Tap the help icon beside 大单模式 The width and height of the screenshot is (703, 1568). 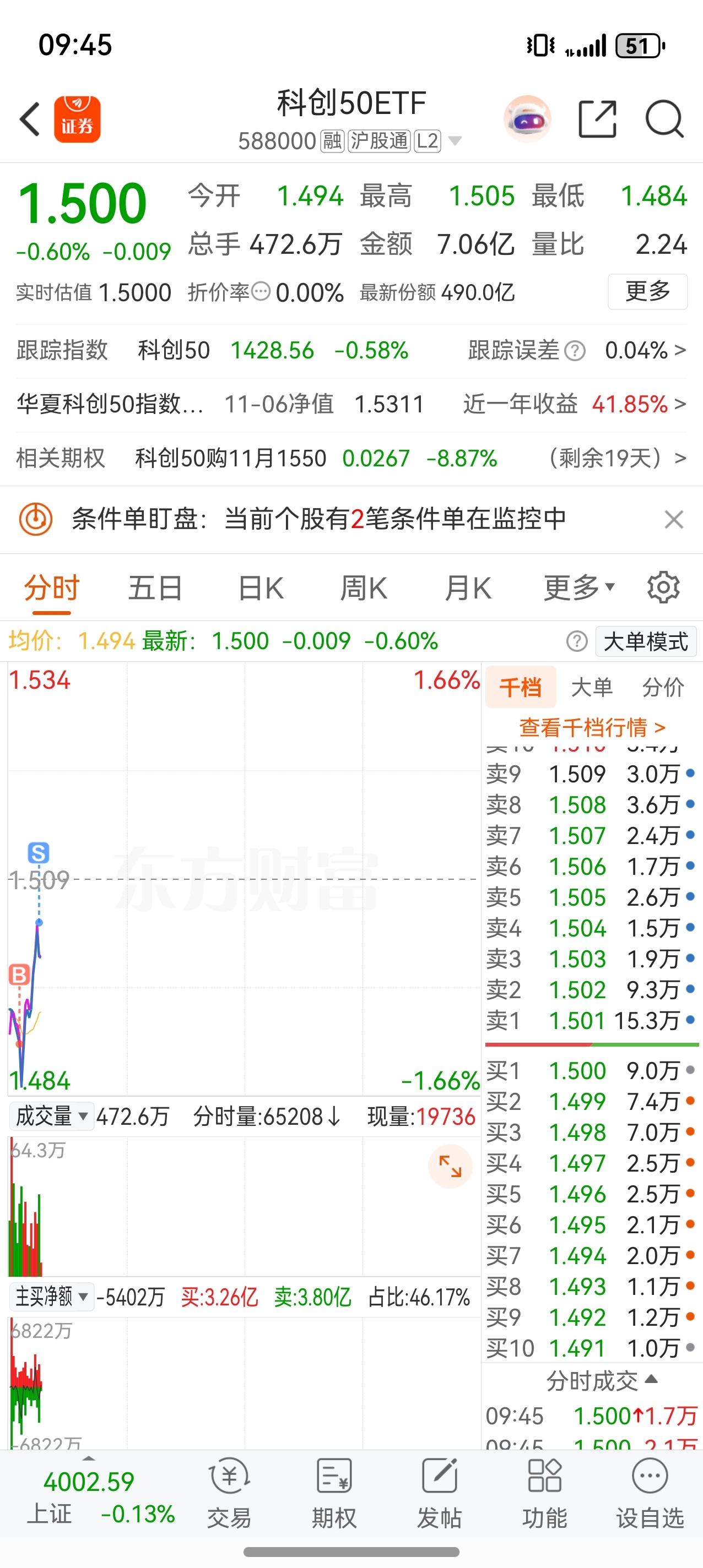577,641
